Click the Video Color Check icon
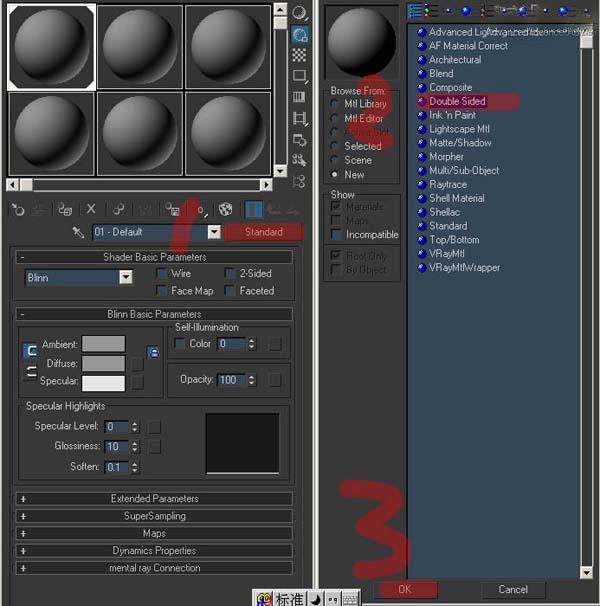This screenshot has height=606, width=600. pyautogui.click(x=299, y=97)
